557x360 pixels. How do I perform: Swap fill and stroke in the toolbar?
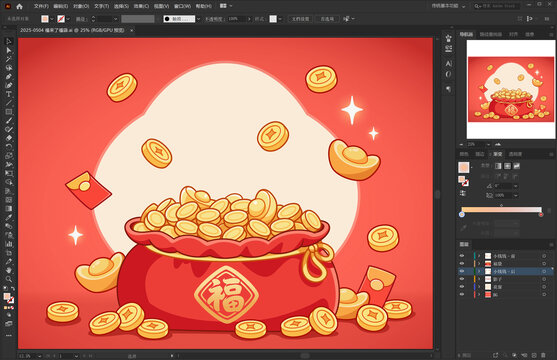tap(12, 288)
